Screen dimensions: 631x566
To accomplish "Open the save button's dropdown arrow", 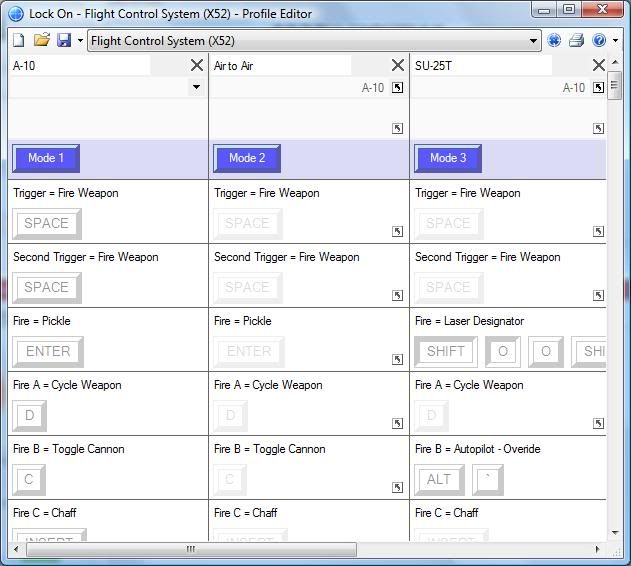I will point(80,41).
